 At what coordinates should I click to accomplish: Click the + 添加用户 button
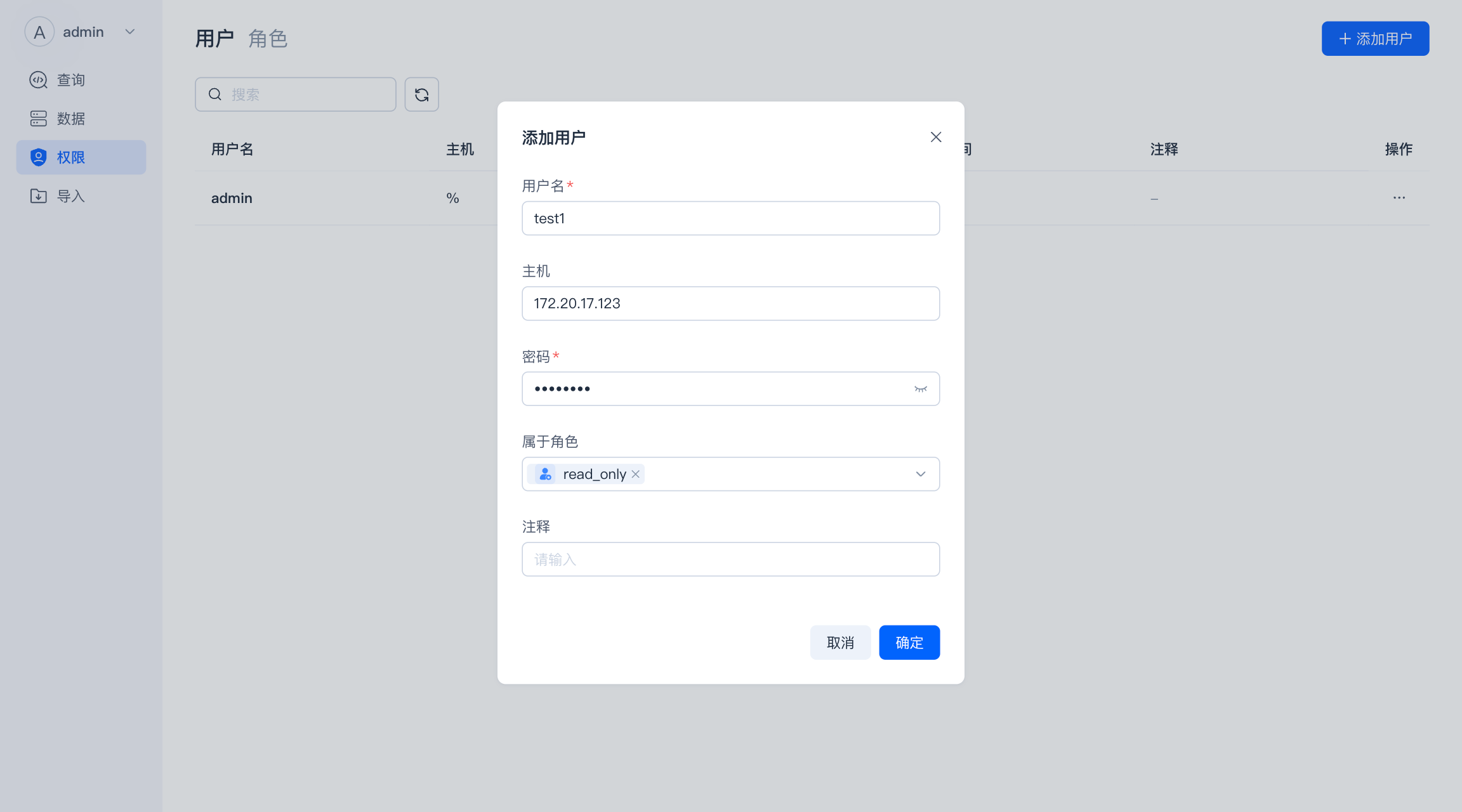[1375, 39]
